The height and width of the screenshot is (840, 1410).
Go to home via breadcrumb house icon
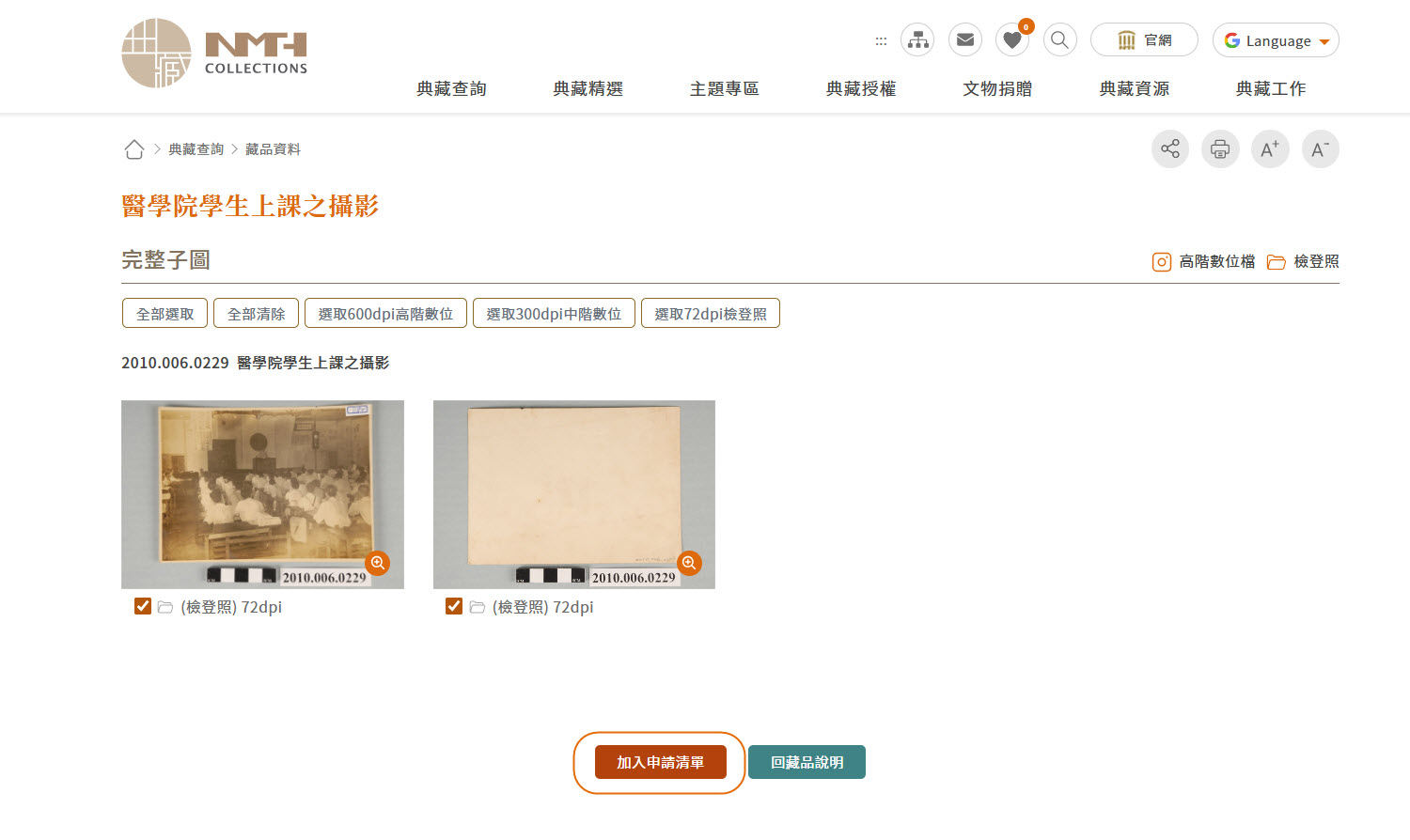click(134, 149)
